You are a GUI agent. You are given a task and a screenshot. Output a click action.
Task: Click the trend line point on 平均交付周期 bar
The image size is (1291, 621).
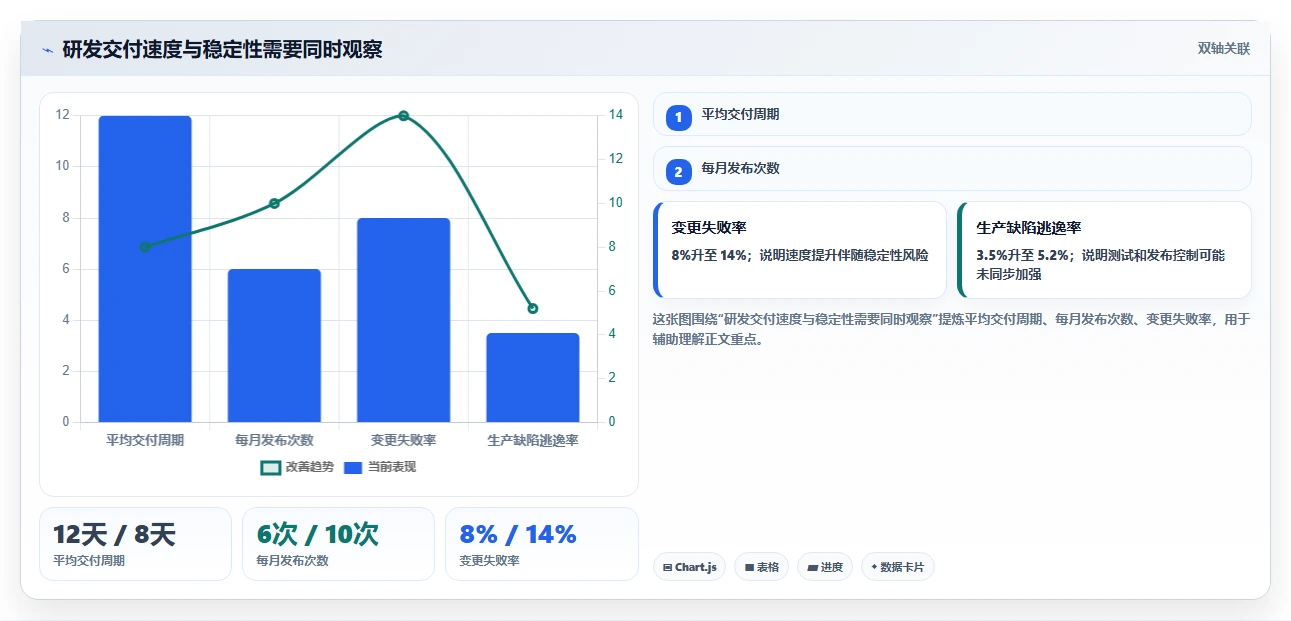(145, 247)
